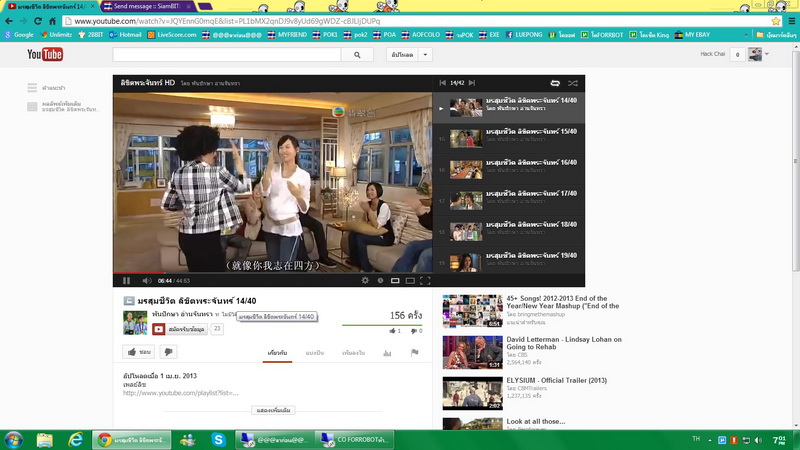Open the Google bookmark
The image size is (800, 450).
point(19,35)
